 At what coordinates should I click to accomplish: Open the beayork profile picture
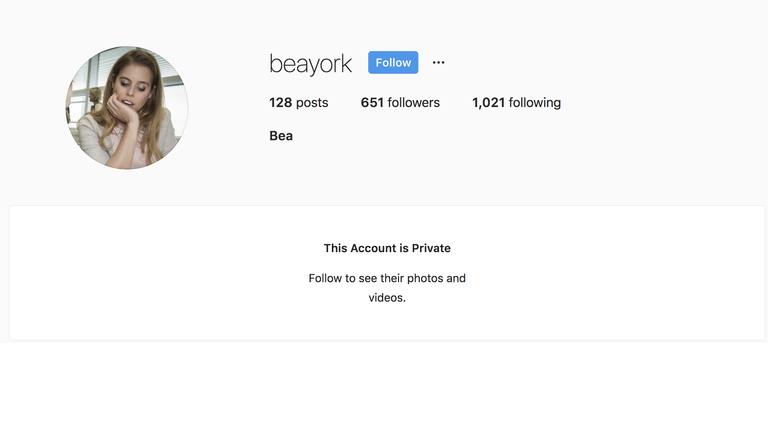tap(127, 108)
